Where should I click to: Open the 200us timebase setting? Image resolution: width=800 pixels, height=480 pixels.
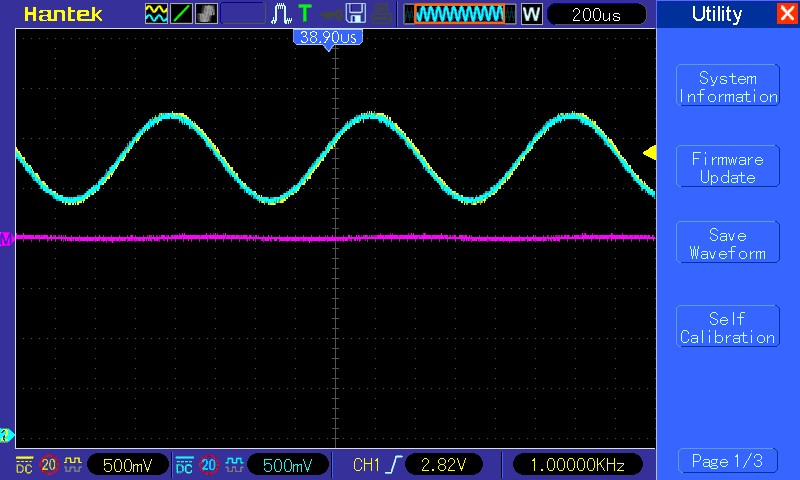pos(596,14)
